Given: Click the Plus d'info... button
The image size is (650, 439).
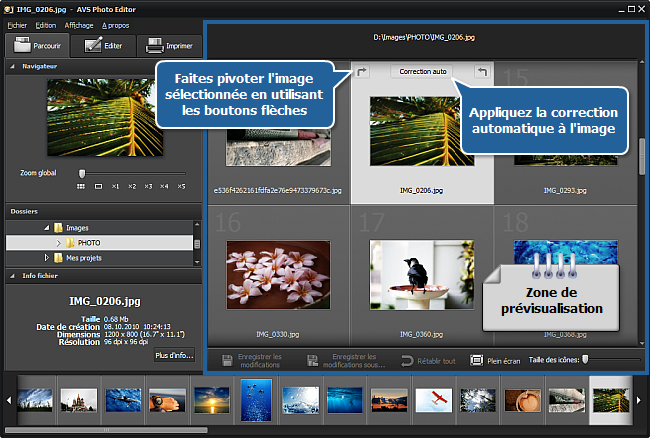Looking at the screenshot, I should click(x=174, y=355).
